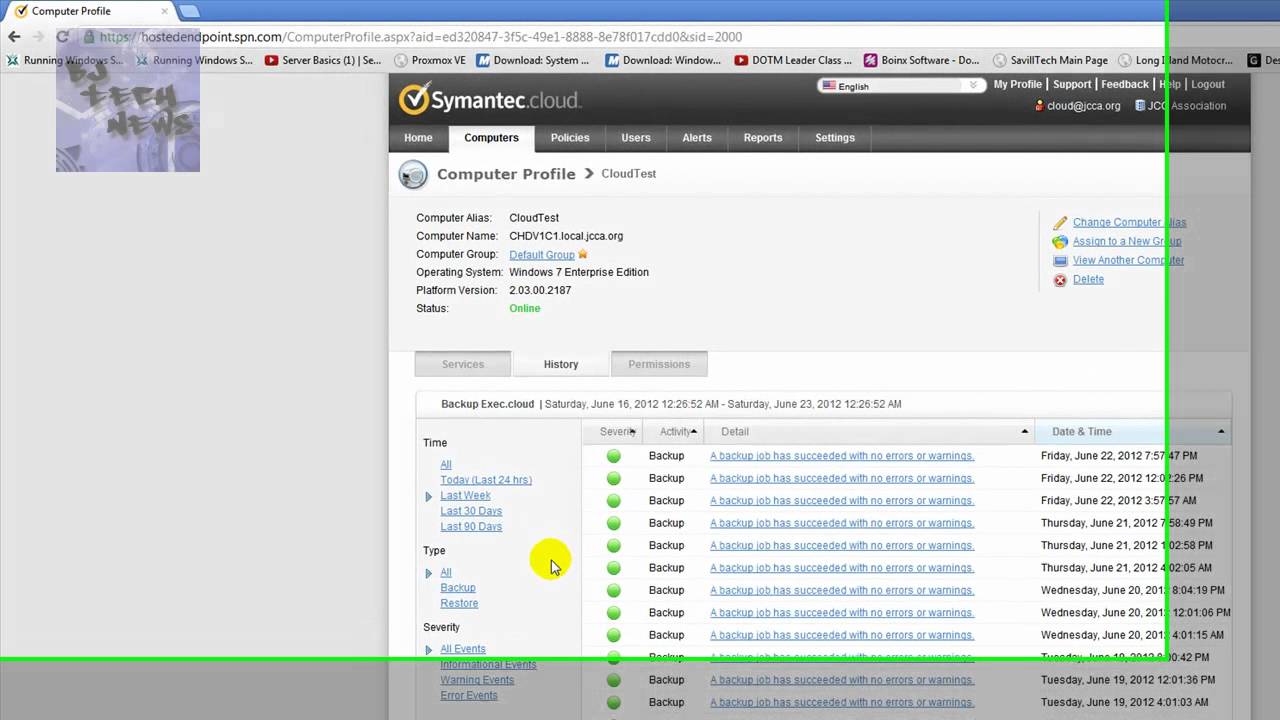Screen dimensions: 1280x720
Task: Open the Alerts navigation tab
Action: [697, 138]
